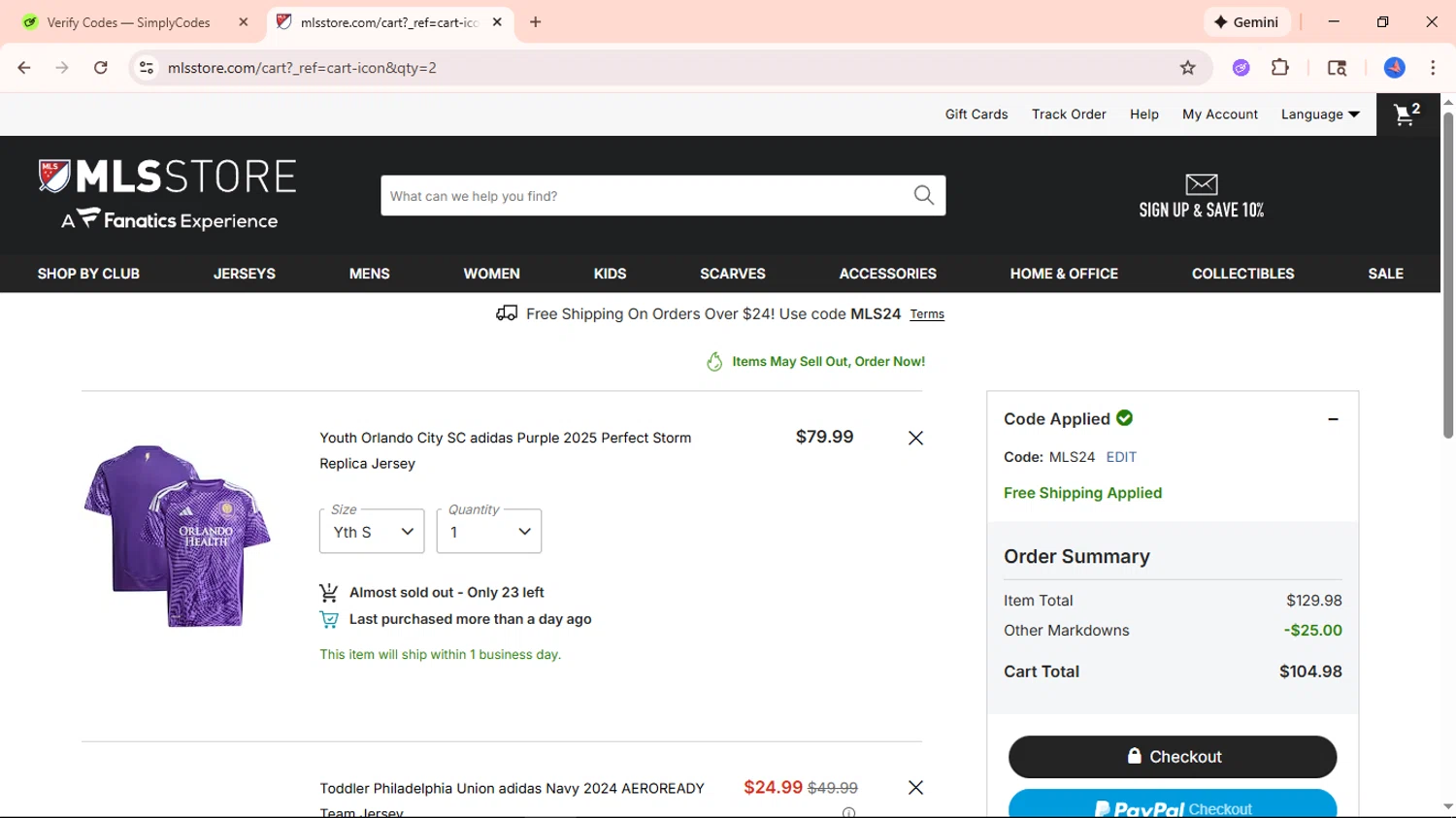Screen dimensions: 1456x818
Task: Open the Gemini button
Action: (x=1246, y=21)
